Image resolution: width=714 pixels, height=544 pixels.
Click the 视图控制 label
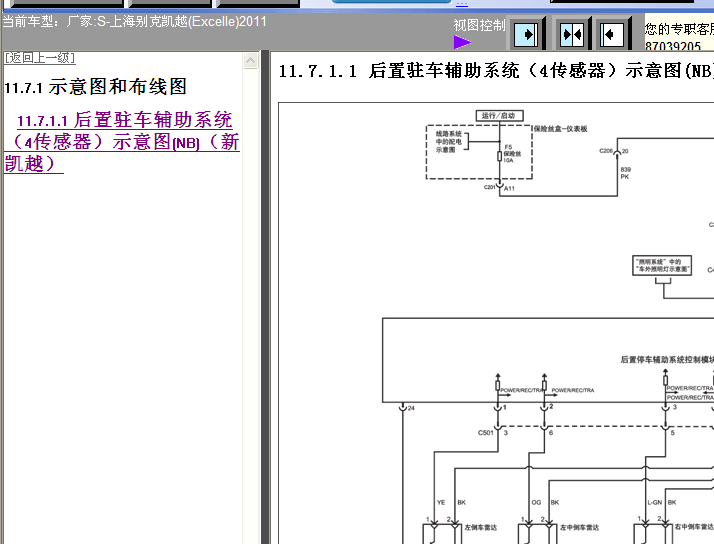pos(479,25)
